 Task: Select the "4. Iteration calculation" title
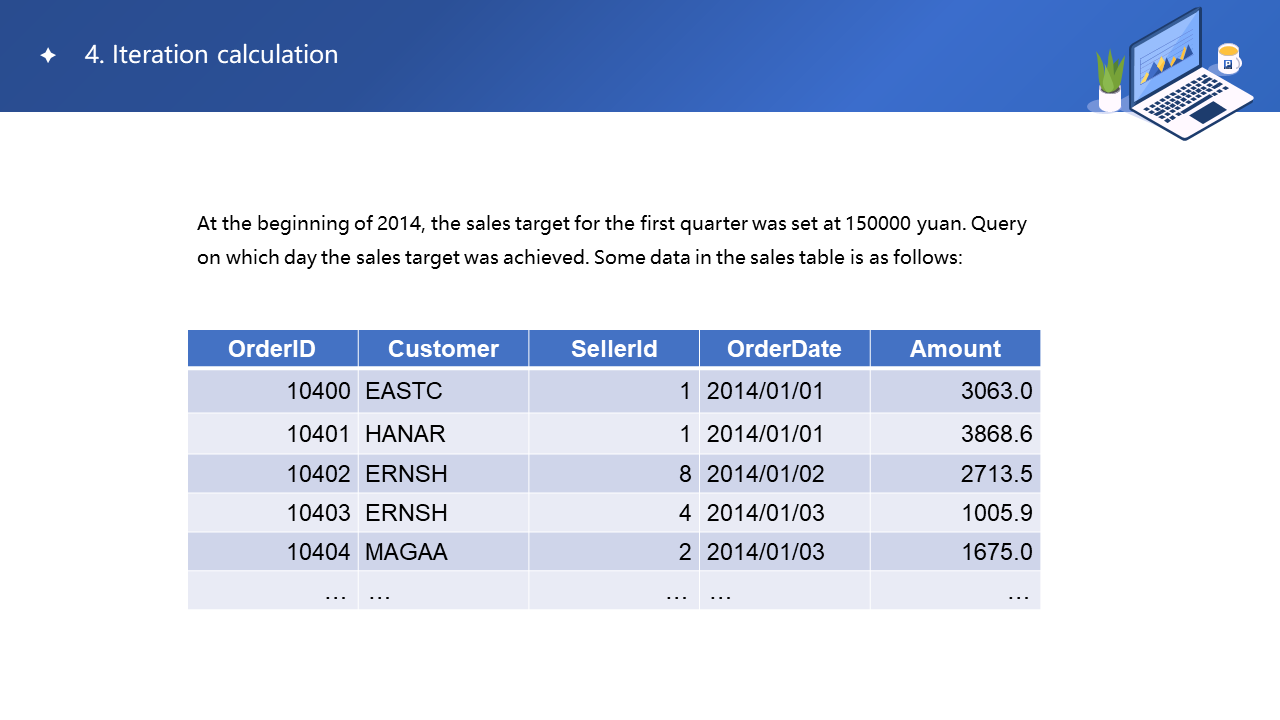211,55
